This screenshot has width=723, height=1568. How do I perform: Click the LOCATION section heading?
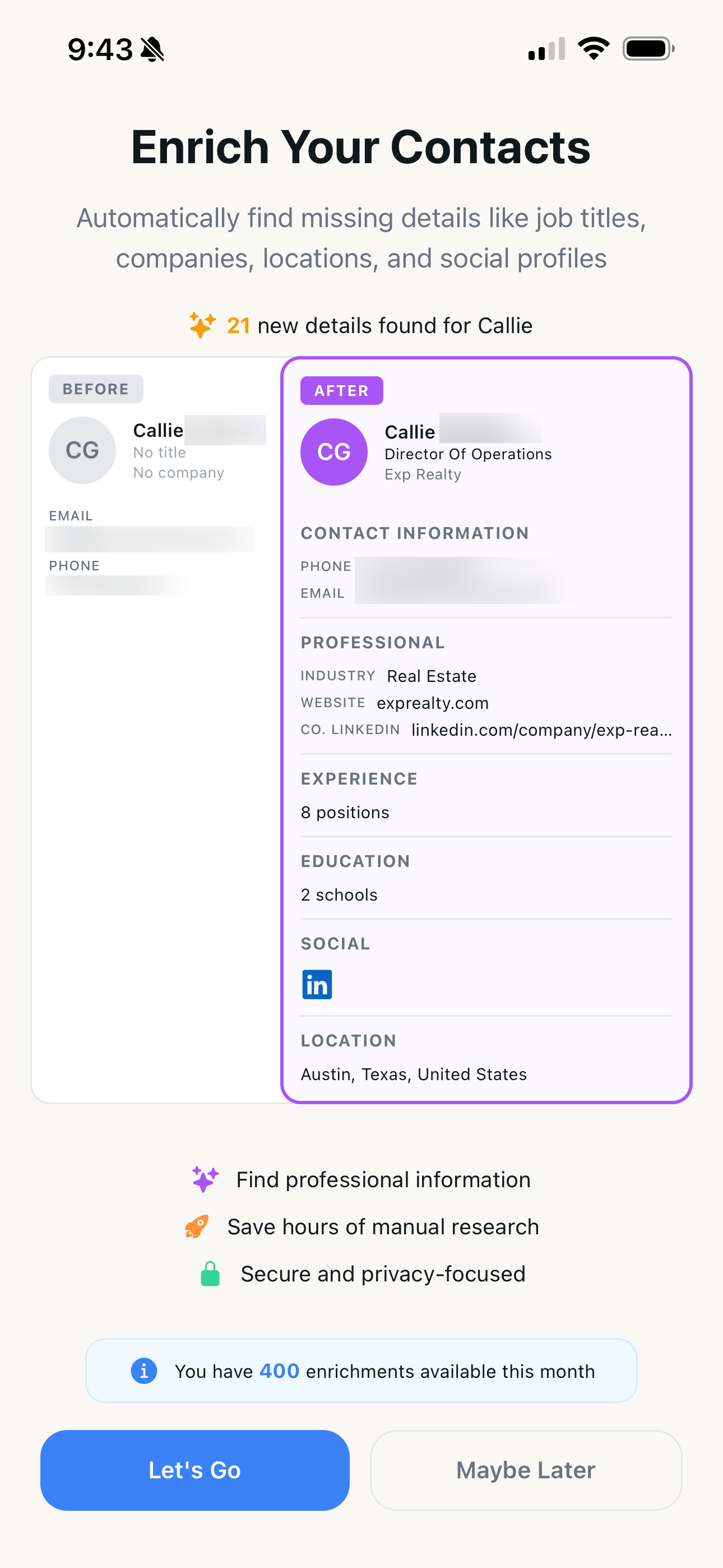tap(349, 1041)
